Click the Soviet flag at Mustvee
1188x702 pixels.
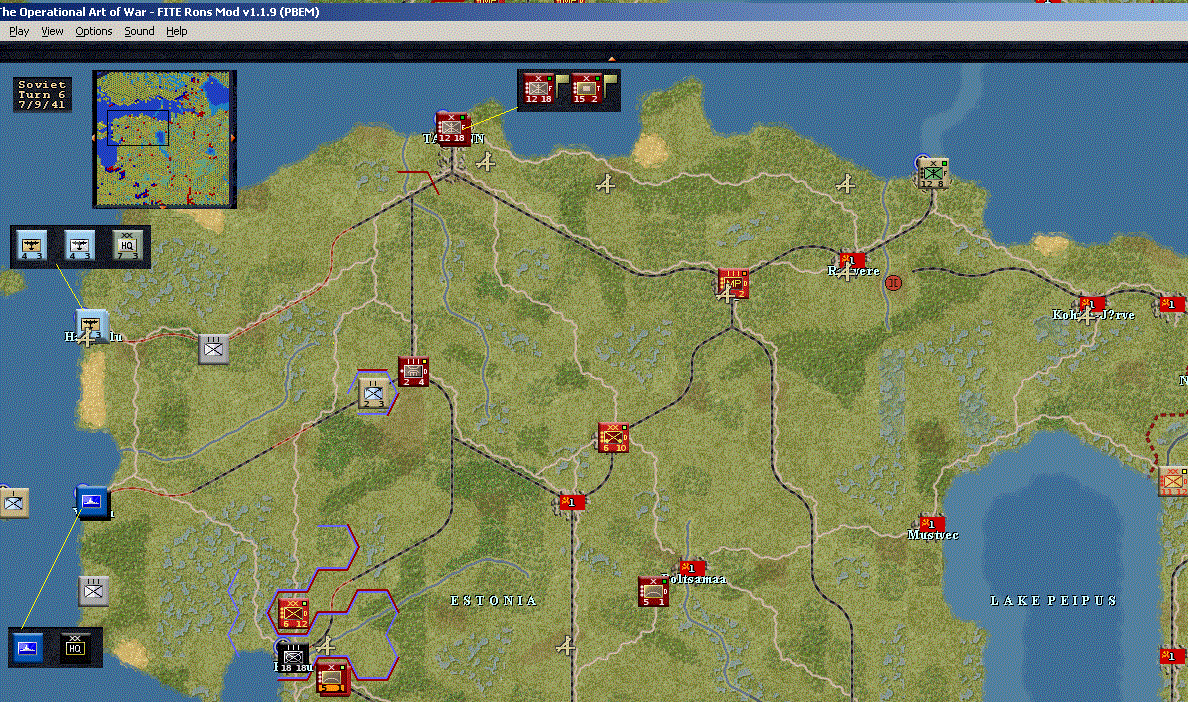(931, 524)
